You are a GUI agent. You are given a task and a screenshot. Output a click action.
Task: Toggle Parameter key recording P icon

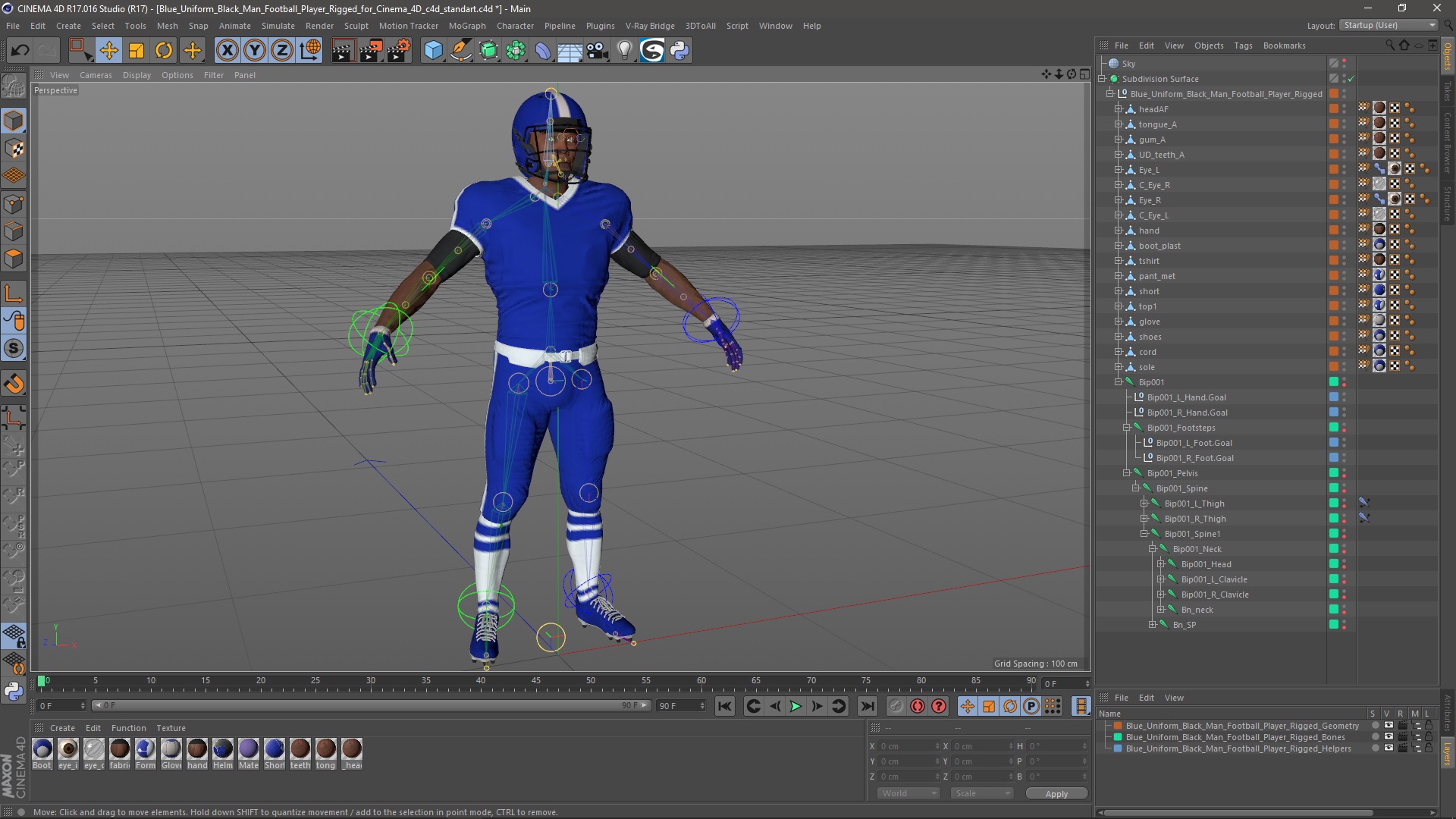pos(1031,706)
